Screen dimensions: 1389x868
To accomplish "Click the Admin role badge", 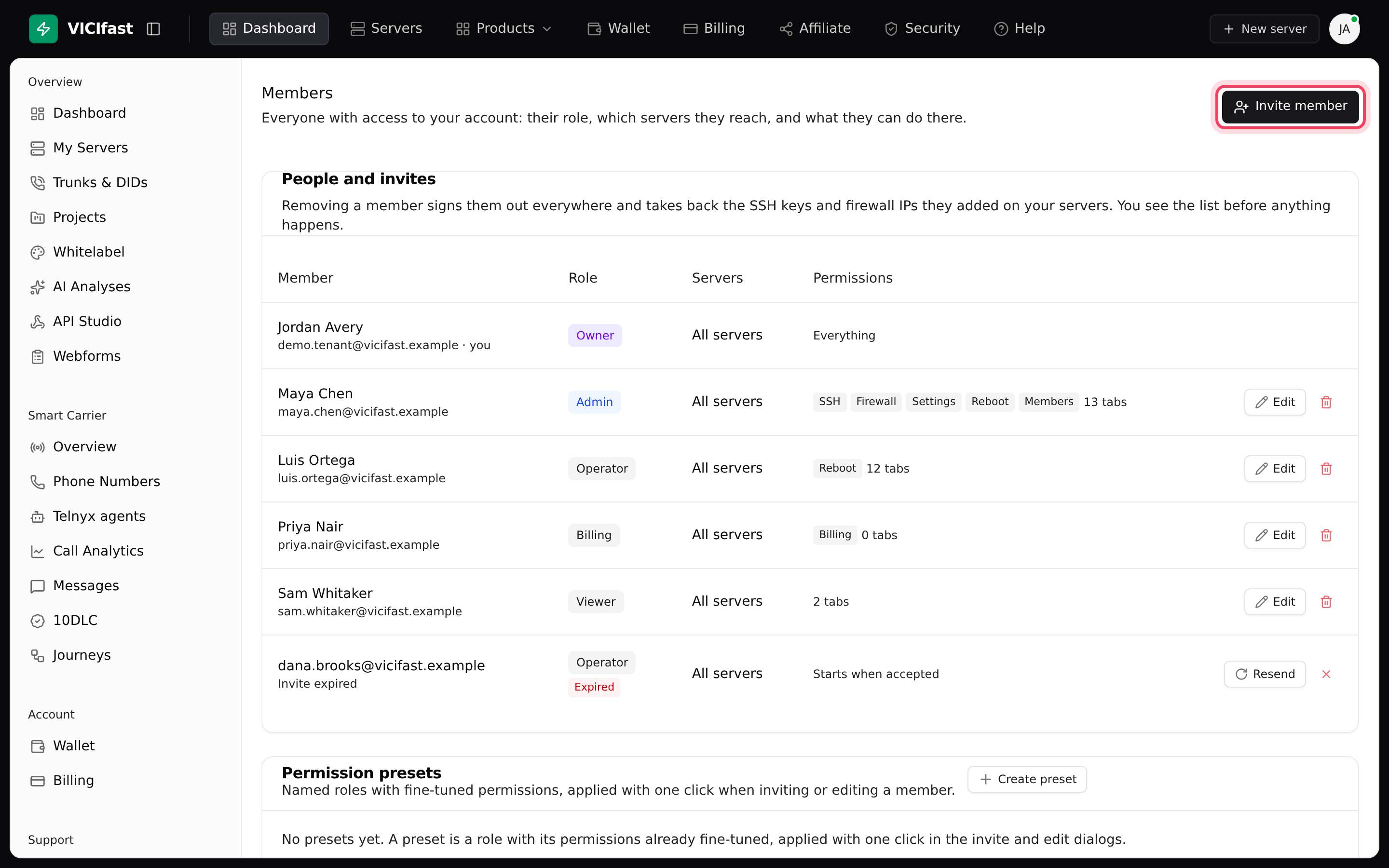I will click(594, 402).
